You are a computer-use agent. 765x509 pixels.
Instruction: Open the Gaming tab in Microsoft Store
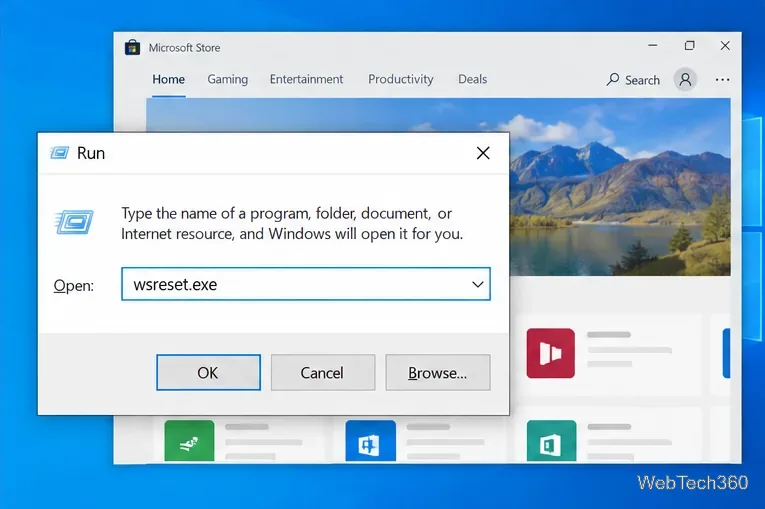point(227,79)
